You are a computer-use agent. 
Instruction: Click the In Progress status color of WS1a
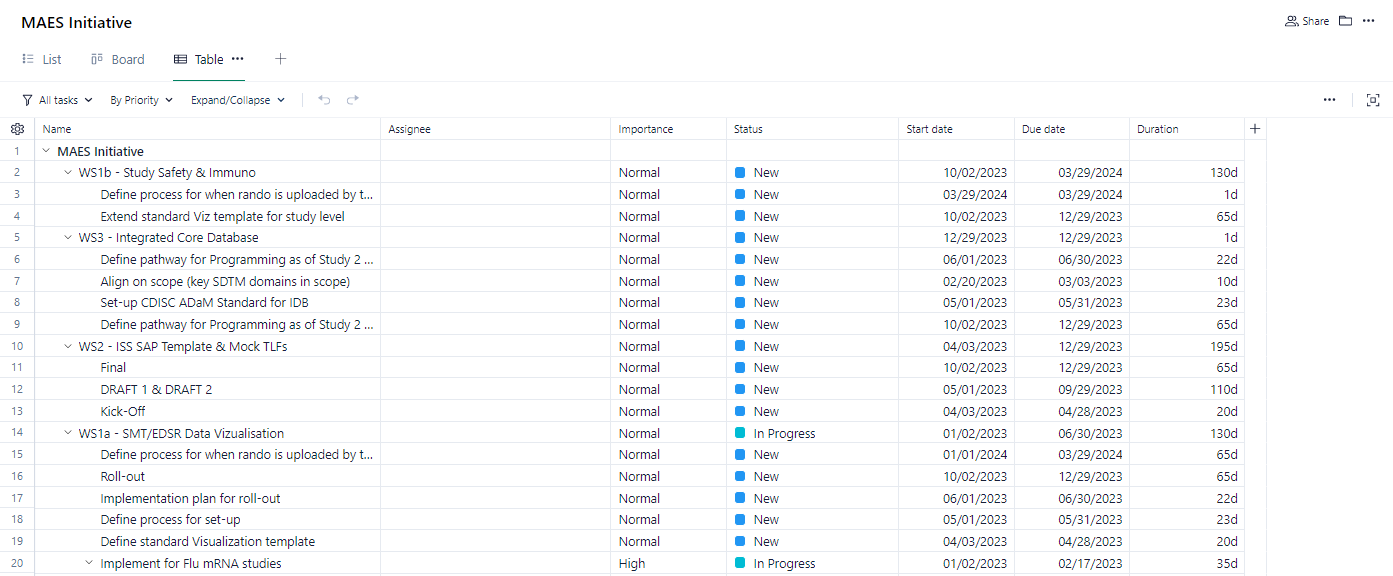[740, 433]
